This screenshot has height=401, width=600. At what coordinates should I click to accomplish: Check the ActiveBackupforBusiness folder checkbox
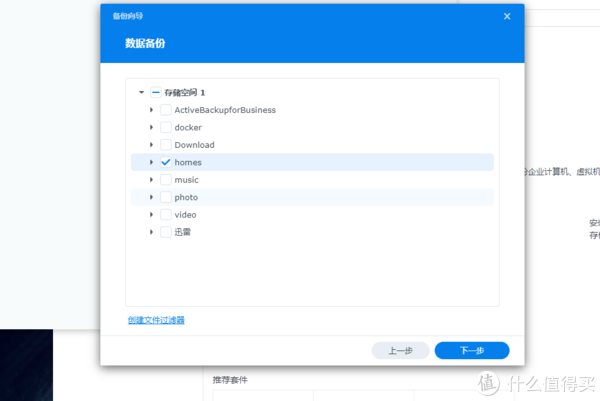pyautogui.click(x=166, y=110)
